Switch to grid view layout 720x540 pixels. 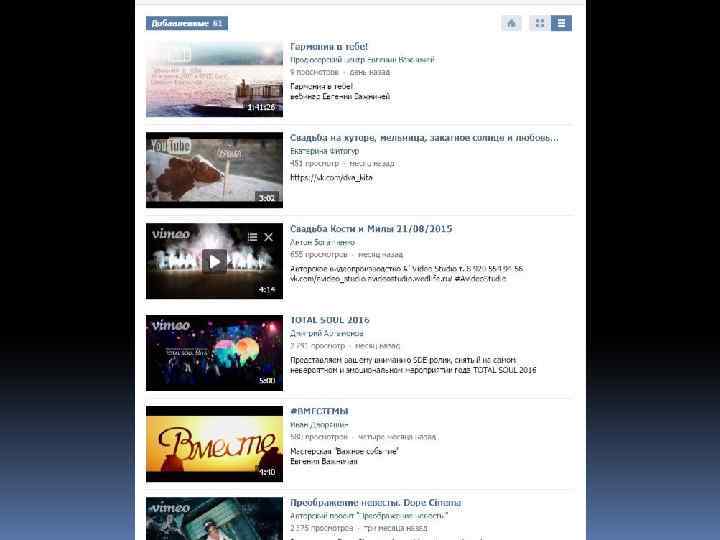(540, 23)
